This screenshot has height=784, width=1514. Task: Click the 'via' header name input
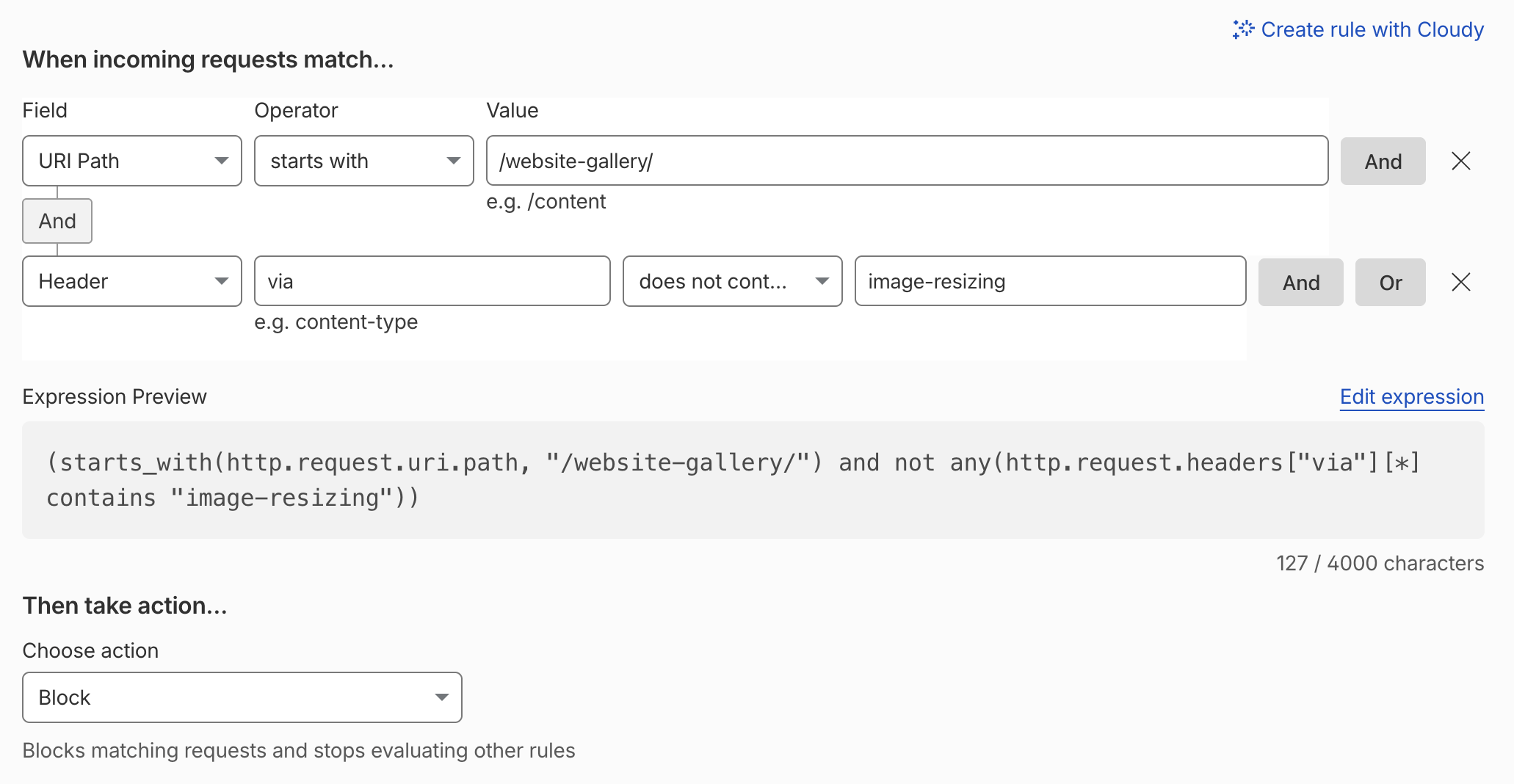pyautogui.click(x=432, y=281)
